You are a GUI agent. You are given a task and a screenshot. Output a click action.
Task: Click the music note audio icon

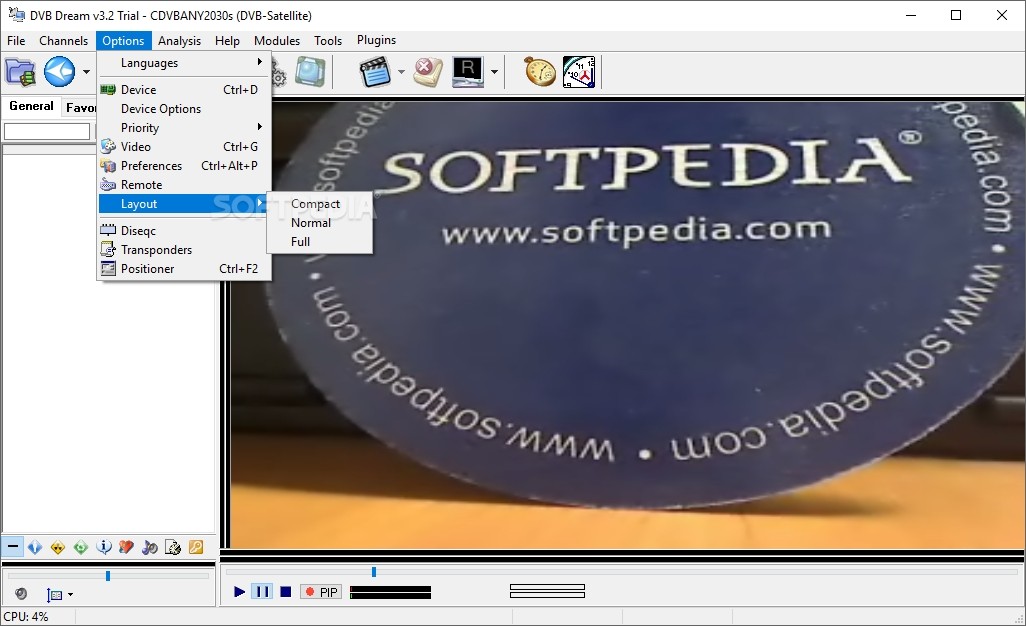click(150, 547)
